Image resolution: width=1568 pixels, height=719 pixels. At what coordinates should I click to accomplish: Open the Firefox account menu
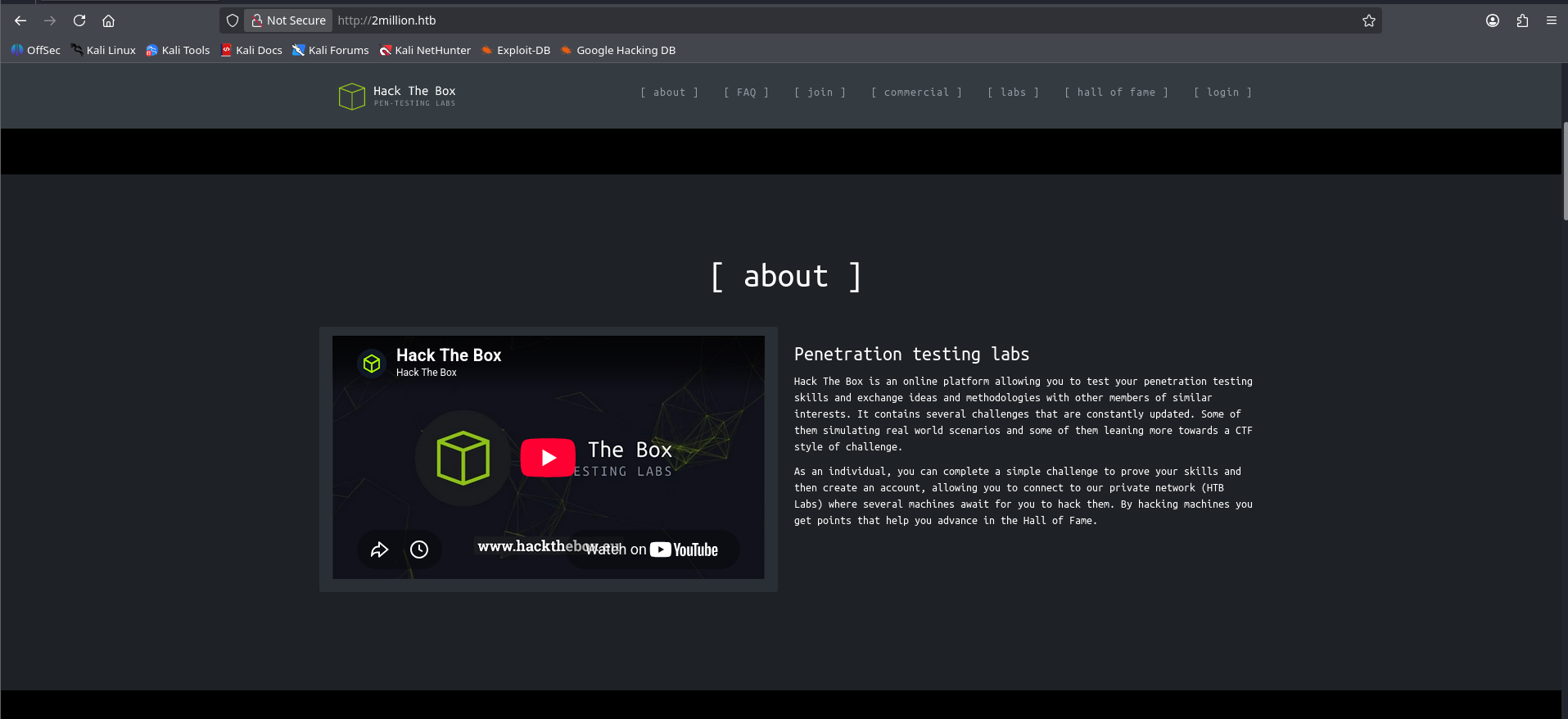1493,20
